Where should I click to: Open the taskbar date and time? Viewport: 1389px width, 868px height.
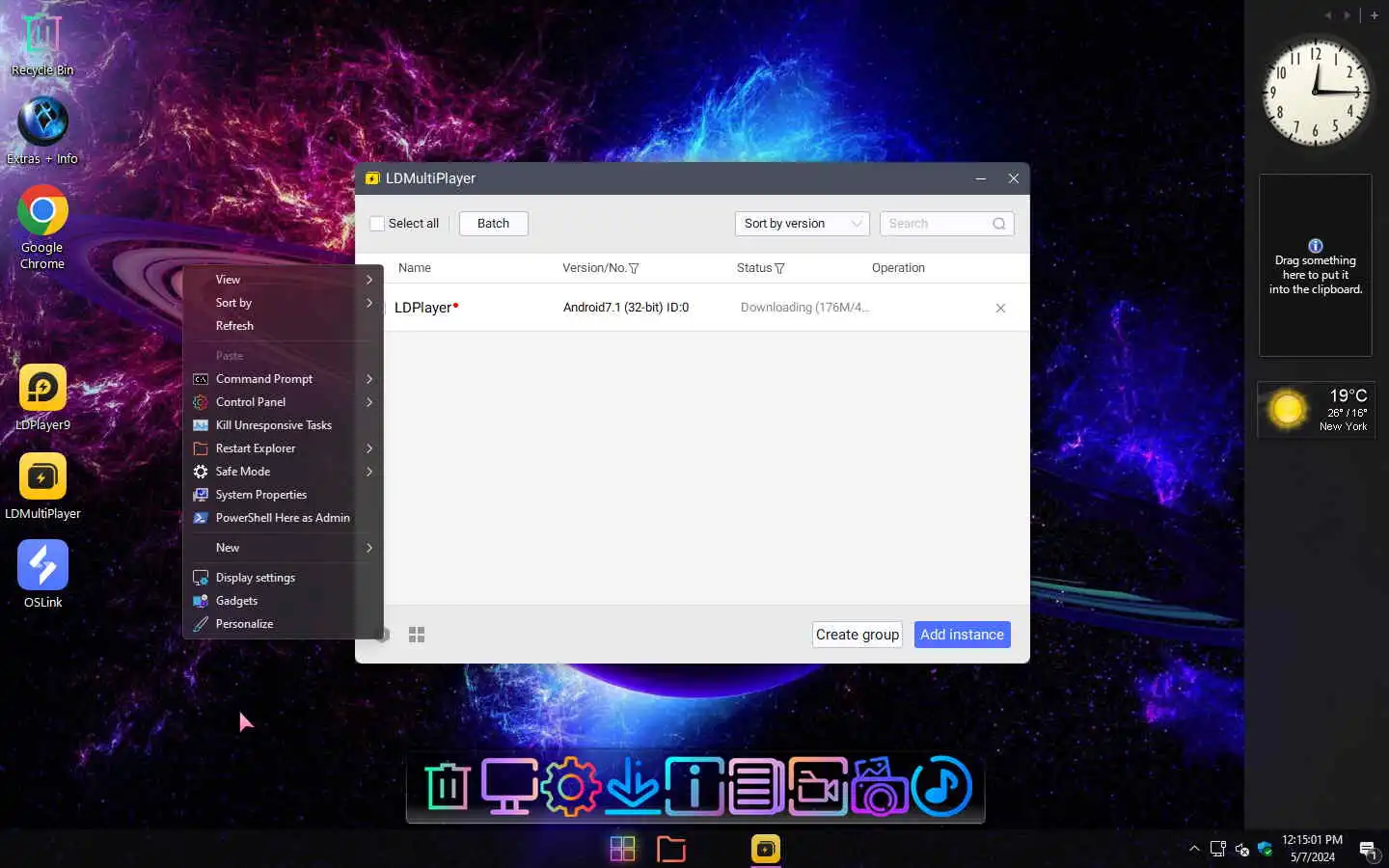[x=1312, y=849]
